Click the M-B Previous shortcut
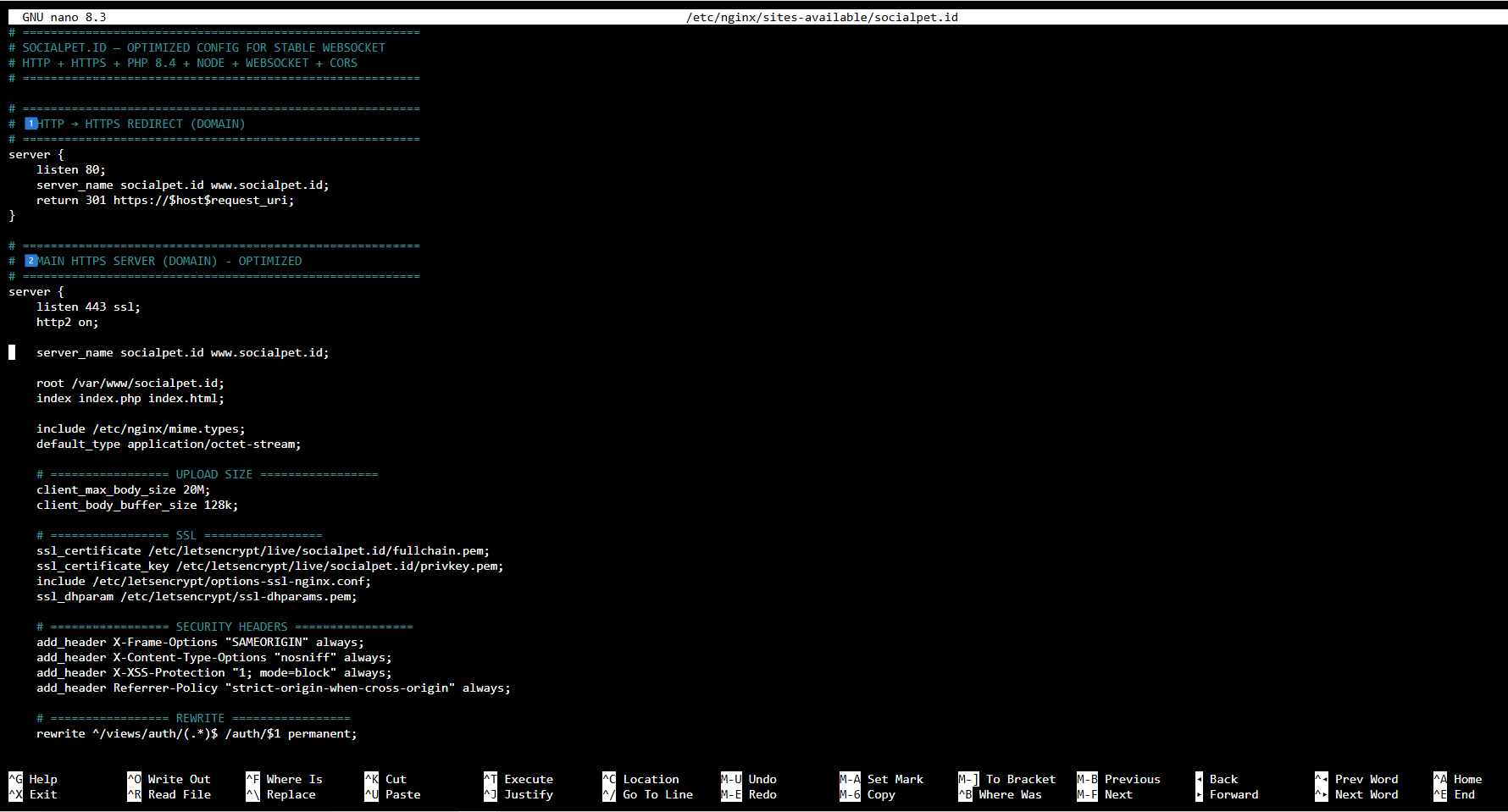The height and width of the screenshot is (812, 1508). coord(1118,779)
